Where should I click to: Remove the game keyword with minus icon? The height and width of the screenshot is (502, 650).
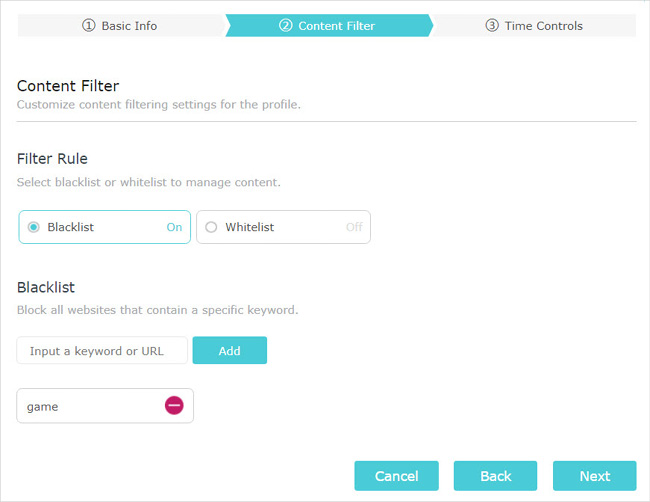174,405
